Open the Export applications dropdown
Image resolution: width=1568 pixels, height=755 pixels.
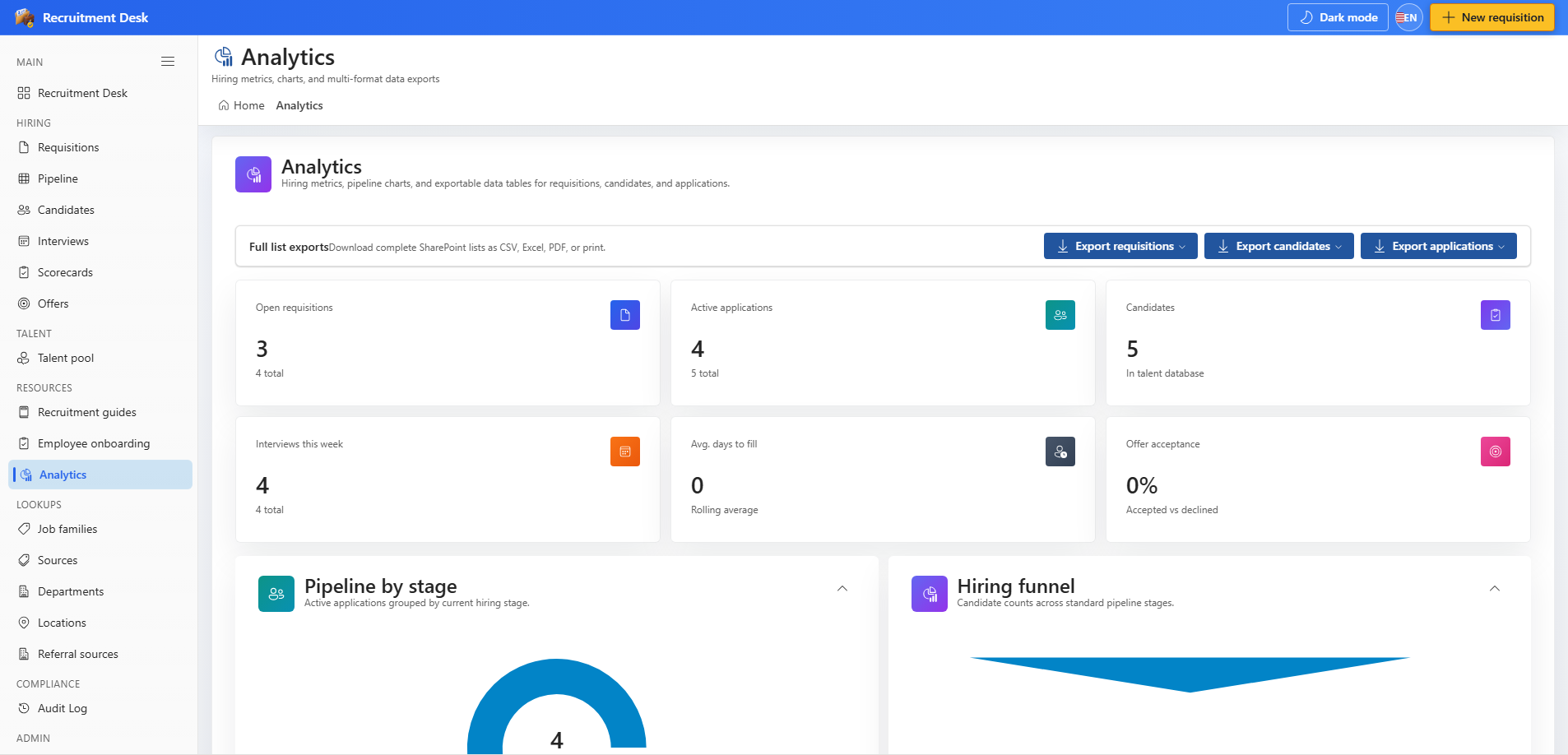[1439, 246]
